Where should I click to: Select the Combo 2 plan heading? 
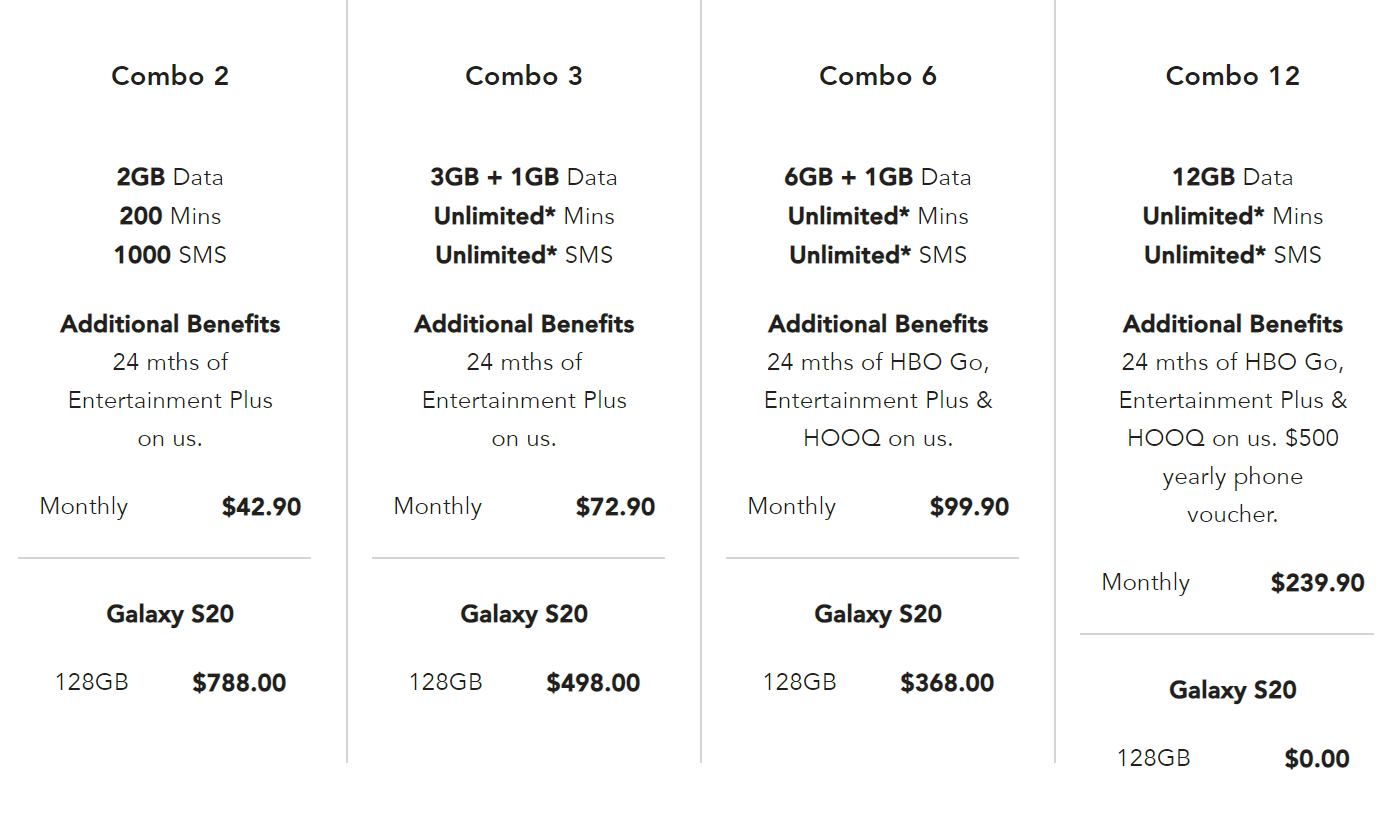coord(170,76)
